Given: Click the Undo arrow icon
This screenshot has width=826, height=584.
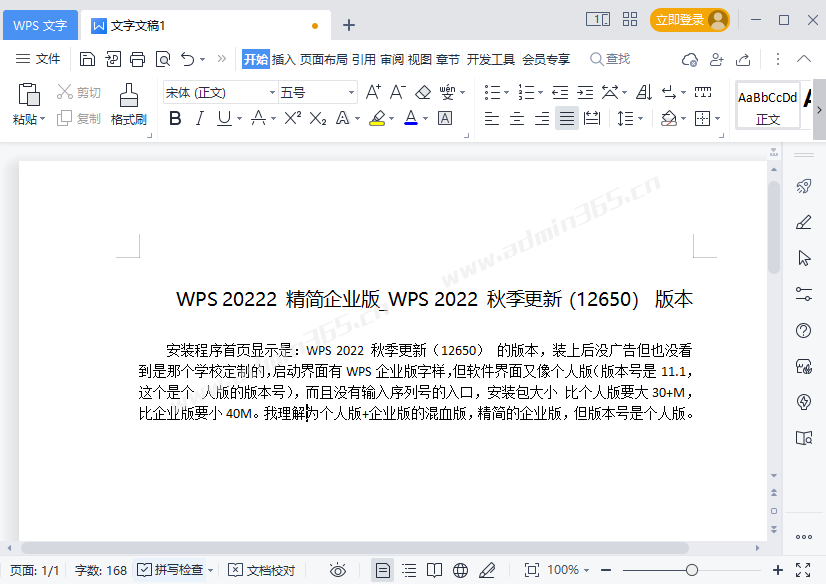Looking at the screenshot, I should (188, 59).
